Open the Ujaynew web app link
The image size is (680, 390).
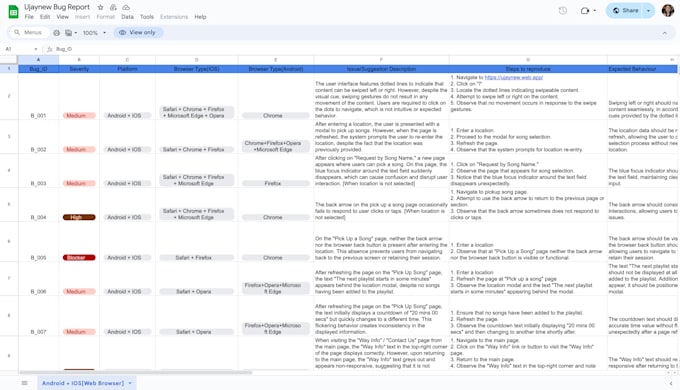(513, 77)
